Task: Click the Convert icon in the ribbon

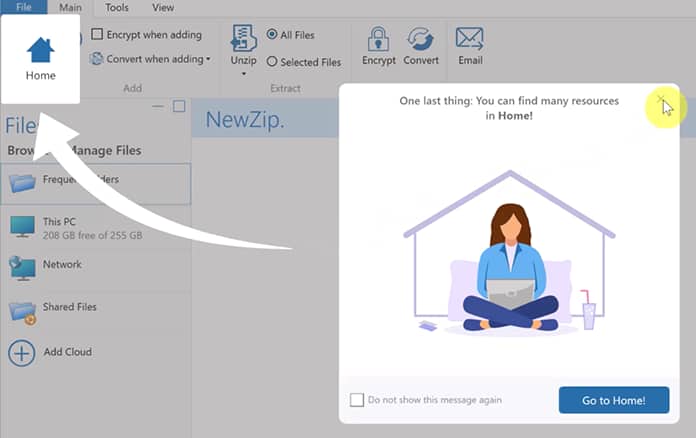Action: click(421, 39)
